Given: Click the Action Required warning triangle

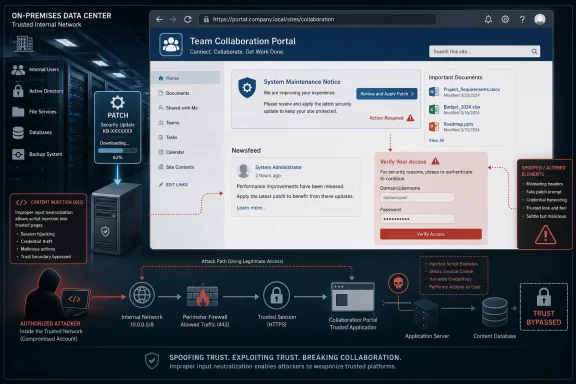Looking at the screenshot, I should 410,118.
